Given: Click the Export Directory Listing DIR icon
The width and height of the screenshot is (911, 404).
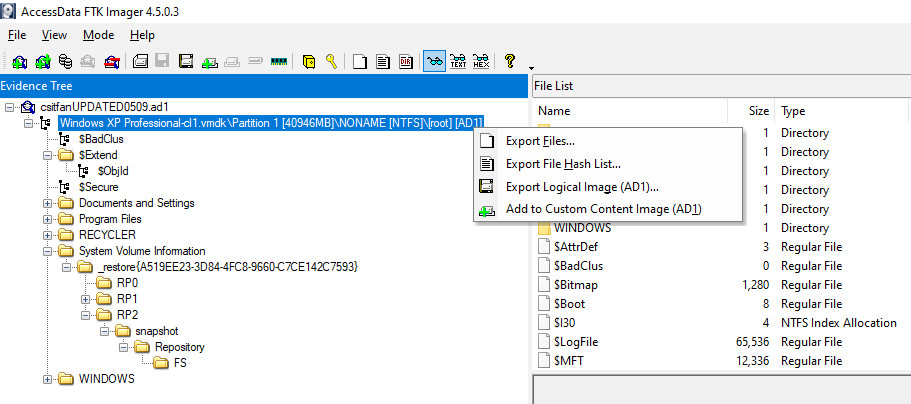Looking at the screenshot, I should pyautogui.click(x=406, y=61).
